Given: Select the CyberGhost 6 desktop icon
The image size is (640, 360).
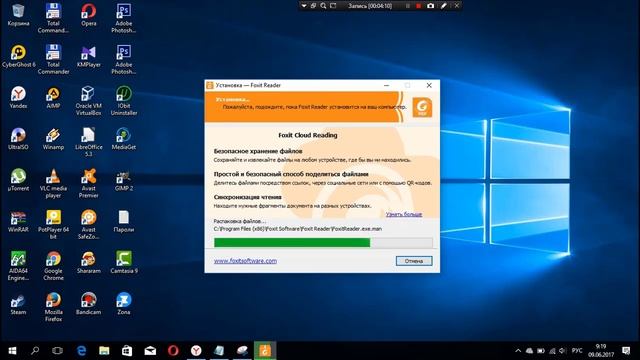Looking at the screenshot, I should [18, 56].
